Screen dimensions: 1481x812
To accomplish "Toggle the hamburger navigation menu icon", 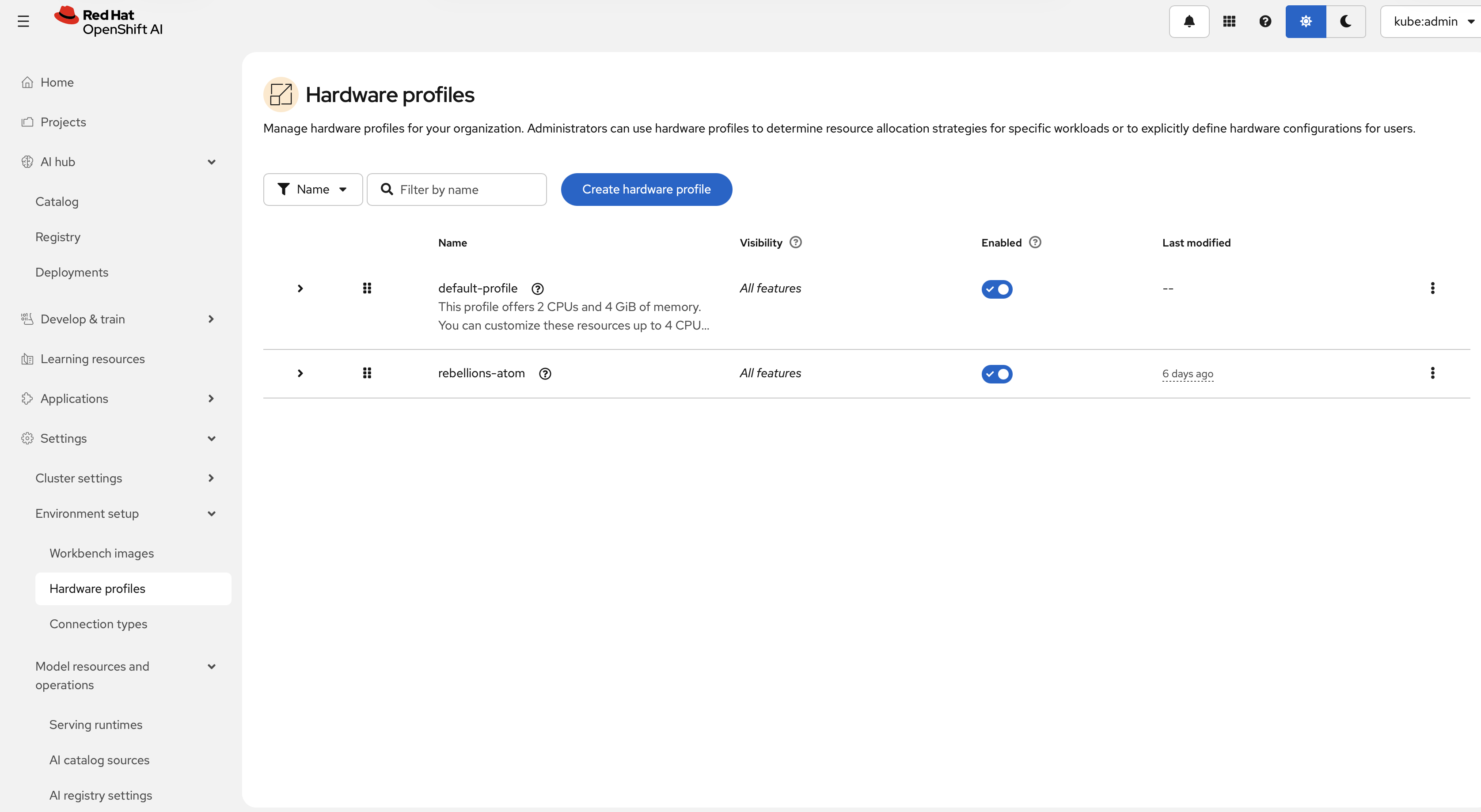I will 23,21.
